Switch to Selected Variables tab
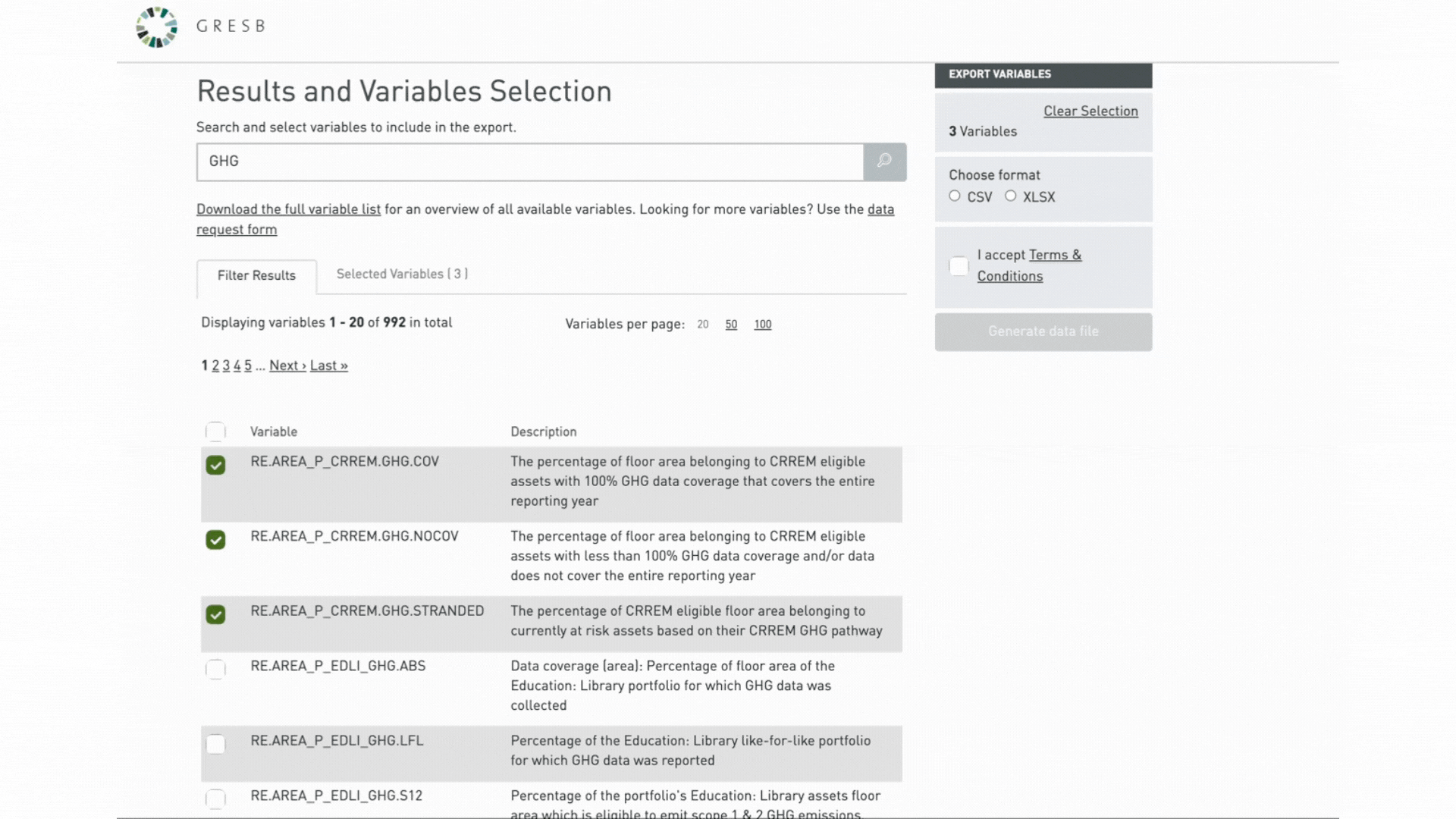This screenshot has height=819, width=1456. pyautogui.click(x=402, y=275)
